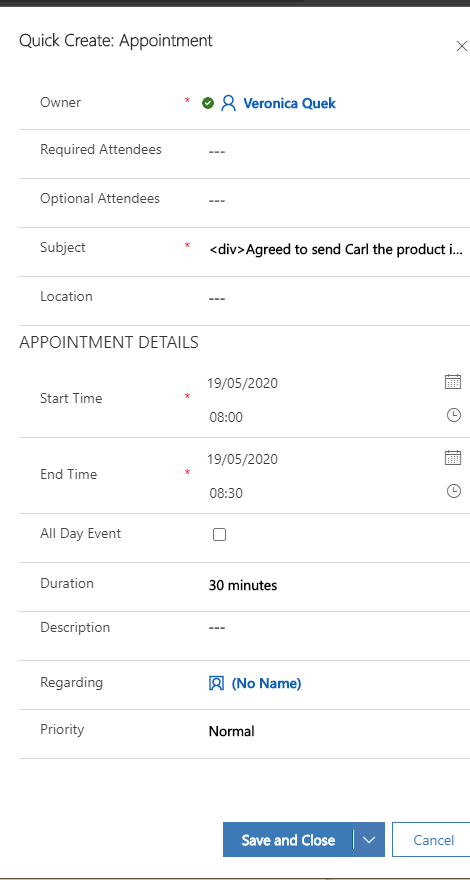Viewport: 470px width, 880px height.
Task: Open the Start Time calendar date picker
Action: coord(453,382)
